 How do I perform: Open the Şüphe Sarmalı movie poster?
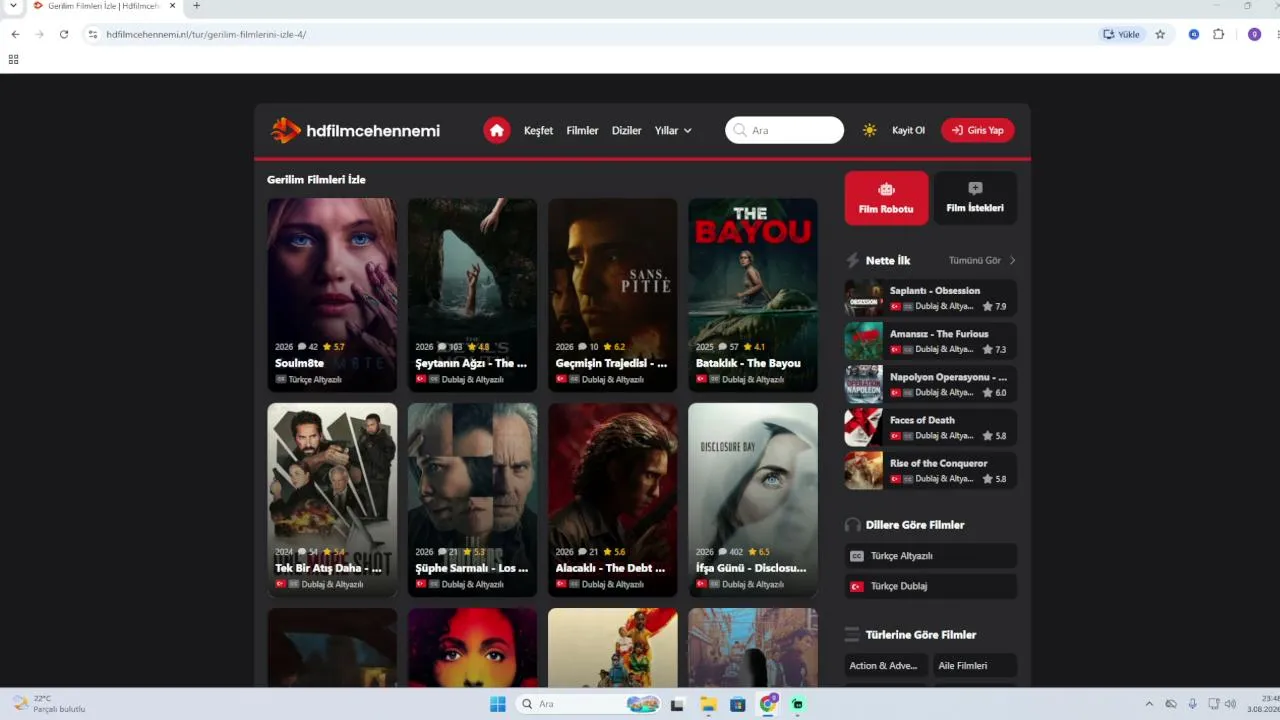point(472,500)
